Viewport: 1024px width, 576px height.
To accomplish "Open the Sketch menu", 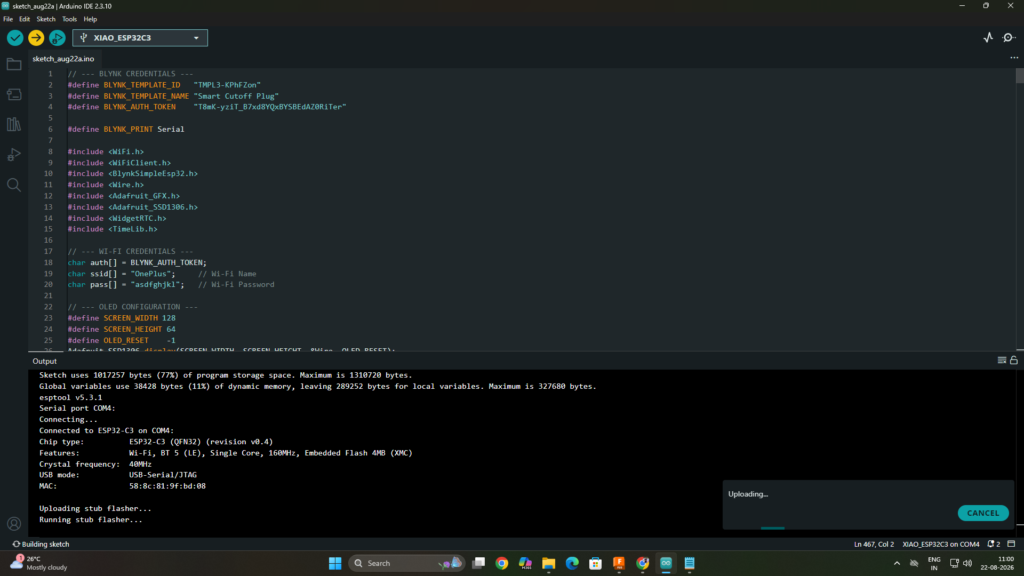I will [46, 19].
